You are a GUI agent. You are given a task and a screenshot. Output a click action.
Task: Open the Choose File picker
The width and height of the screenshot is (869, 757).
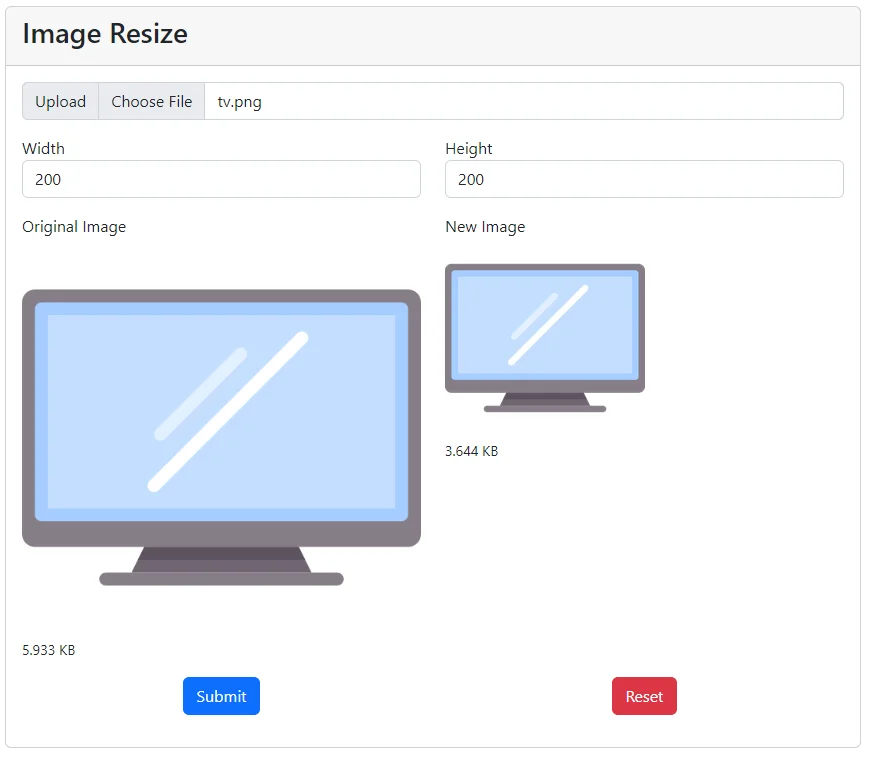click(151, 101)
